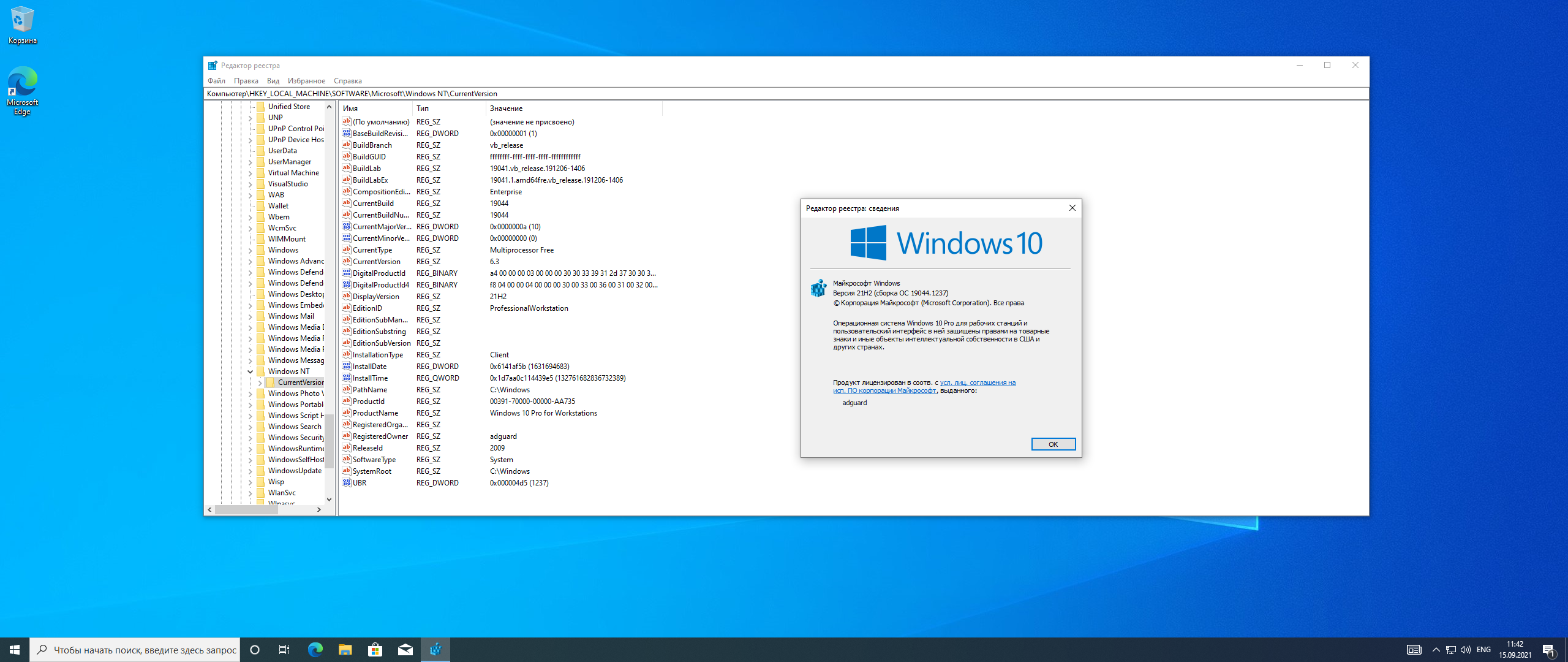Click the tree vertical scrollbar thumb
Image resolution: width=1568 pixels, height=662 pixels.
pos(329,441)
